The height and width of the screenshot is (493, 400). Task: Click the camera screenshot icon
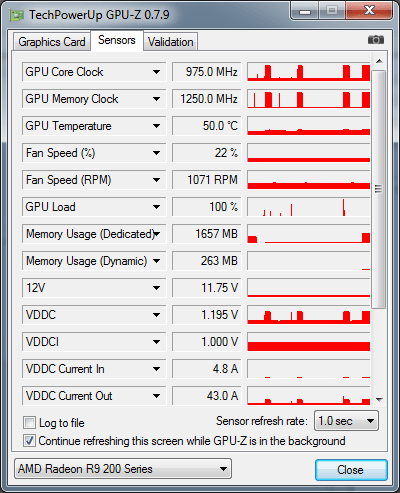376,40
